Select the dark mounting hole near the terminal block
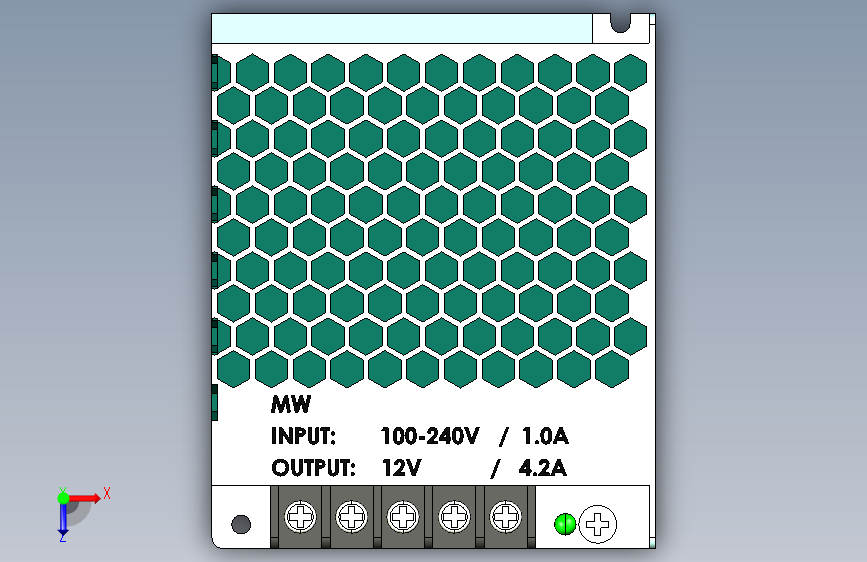Image resolution: width=867 pixels, height=562 pixels. click(x=241, y=524)
